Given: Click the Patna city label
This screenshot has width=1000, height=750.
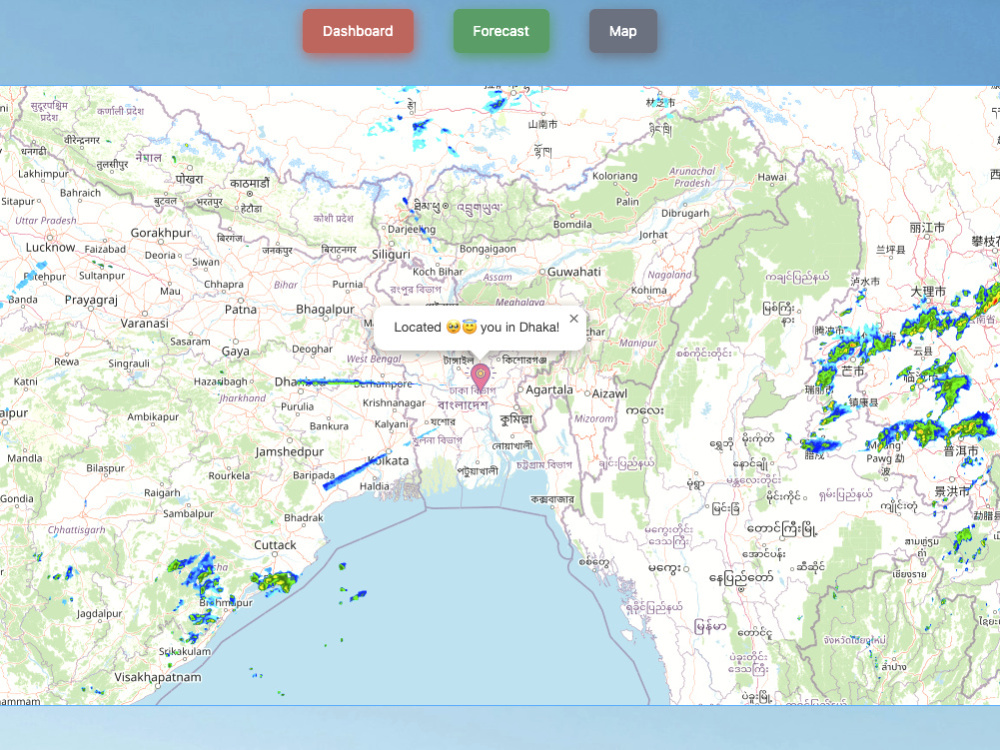Looking at the screenshot, I should 240,309.
